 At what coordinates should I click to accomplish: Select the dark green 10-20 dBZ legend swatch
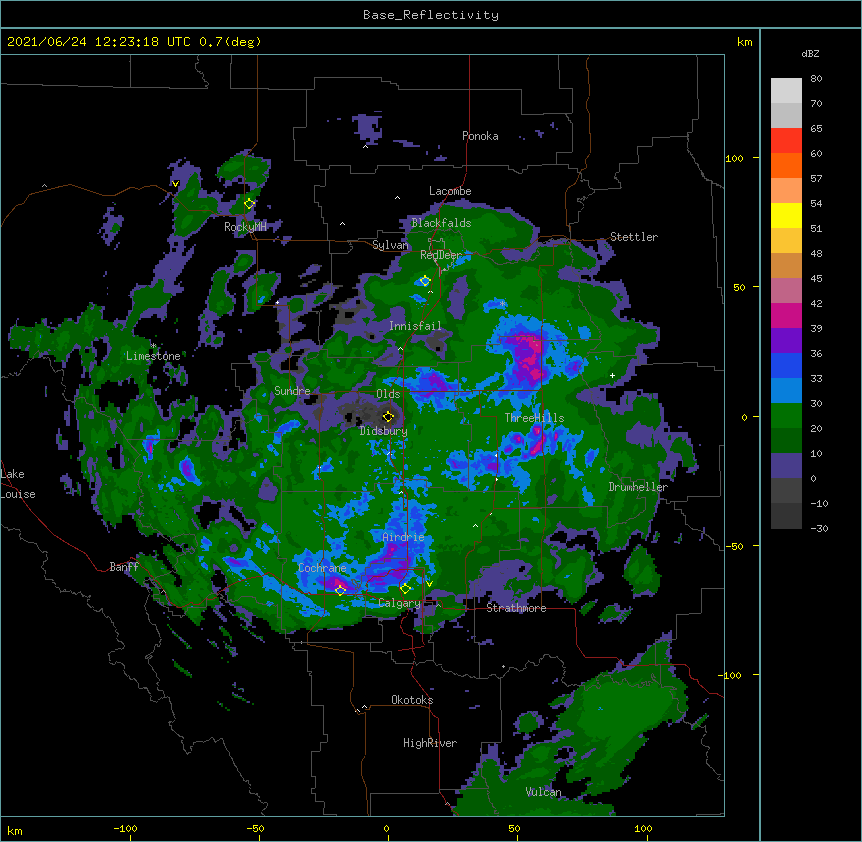(x=786, y=441)
